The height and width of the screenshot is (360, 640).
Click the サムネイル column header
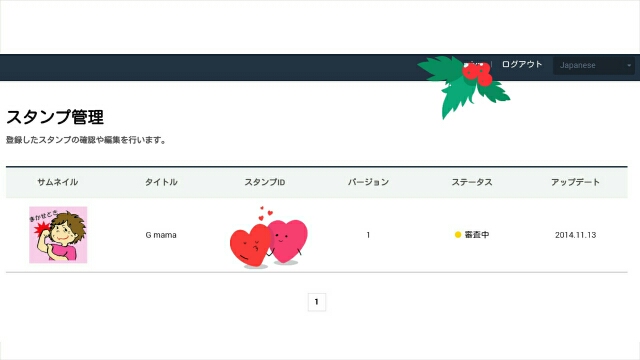click(58, 182)
